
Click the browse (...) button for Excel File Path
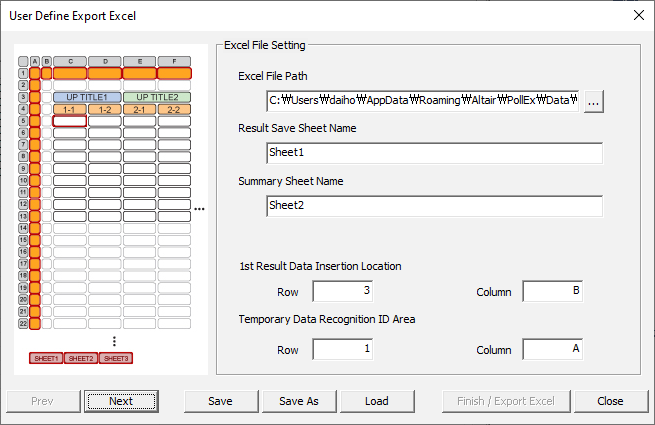pos(594,101)
